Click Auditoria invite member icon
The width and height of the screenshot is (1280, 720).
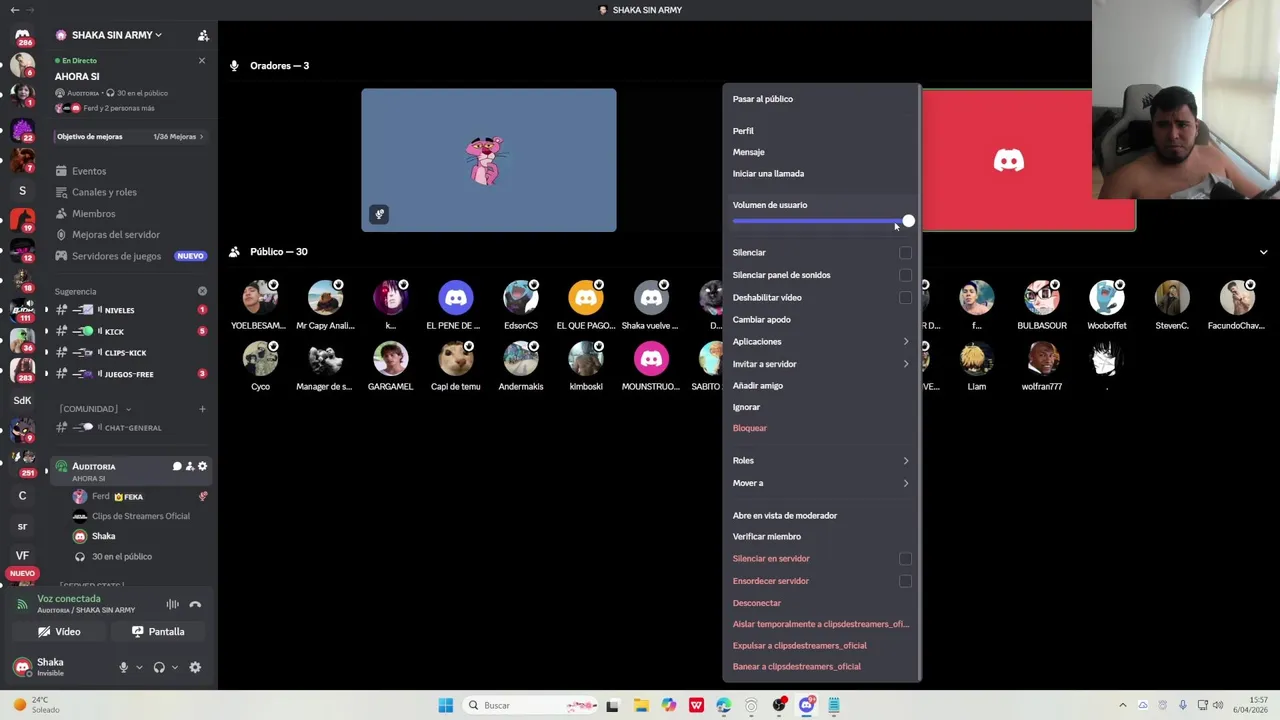point(190,466)
